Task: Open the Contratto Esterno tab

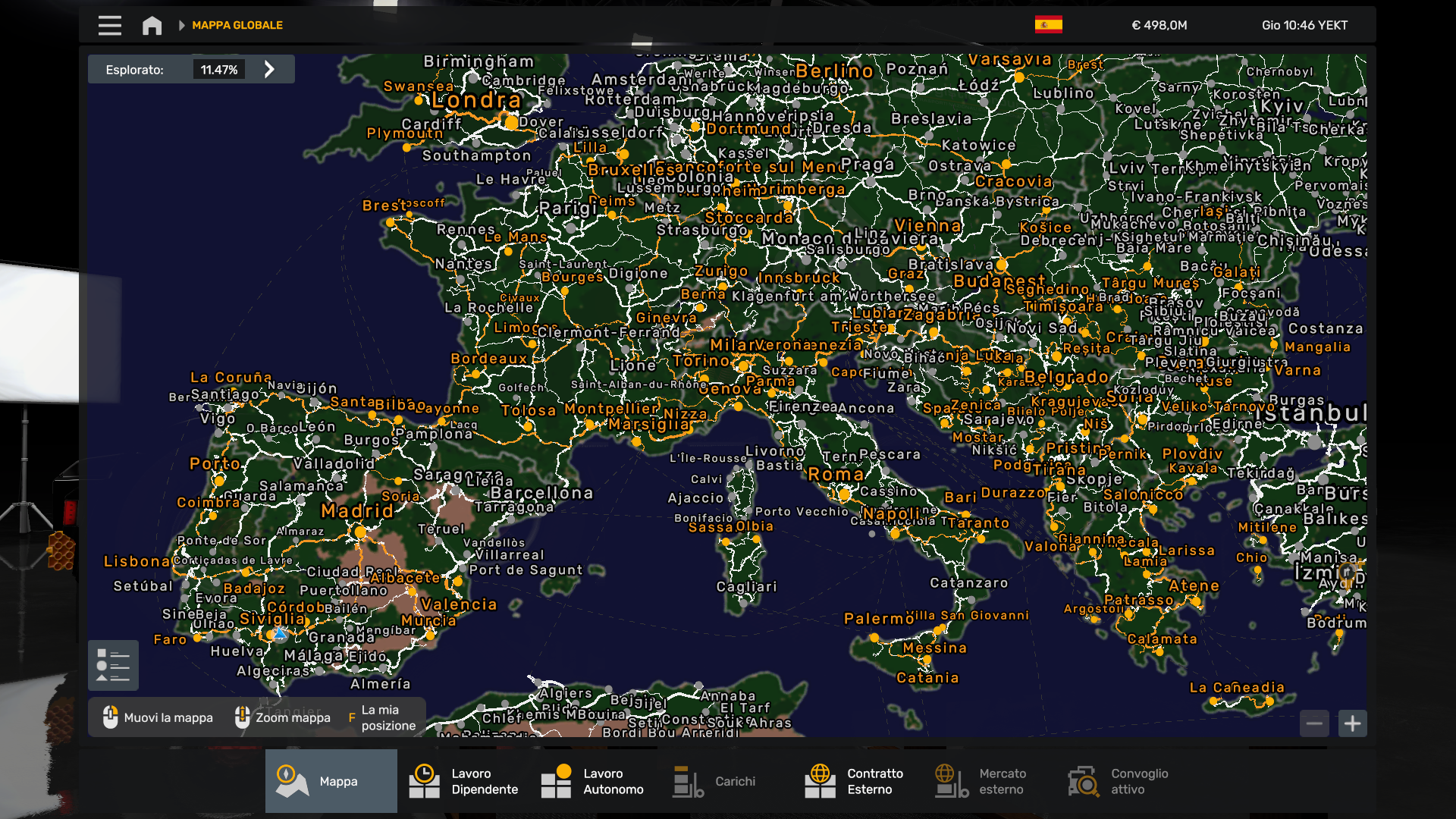Action: coord(859,781)
